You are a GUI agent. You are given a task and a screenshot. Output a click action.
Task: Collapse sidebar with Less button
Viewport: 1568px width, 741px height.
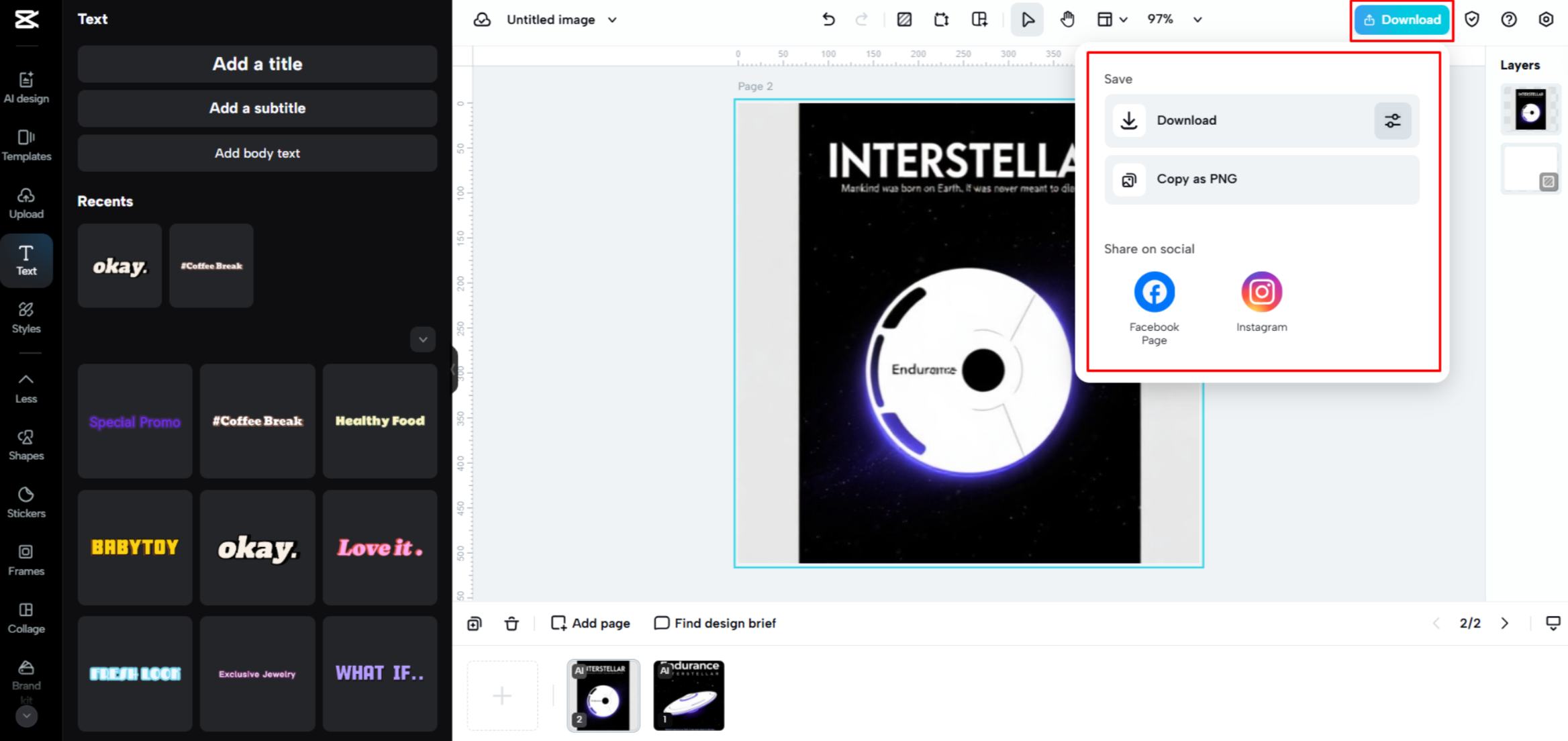tap(26, 388)
